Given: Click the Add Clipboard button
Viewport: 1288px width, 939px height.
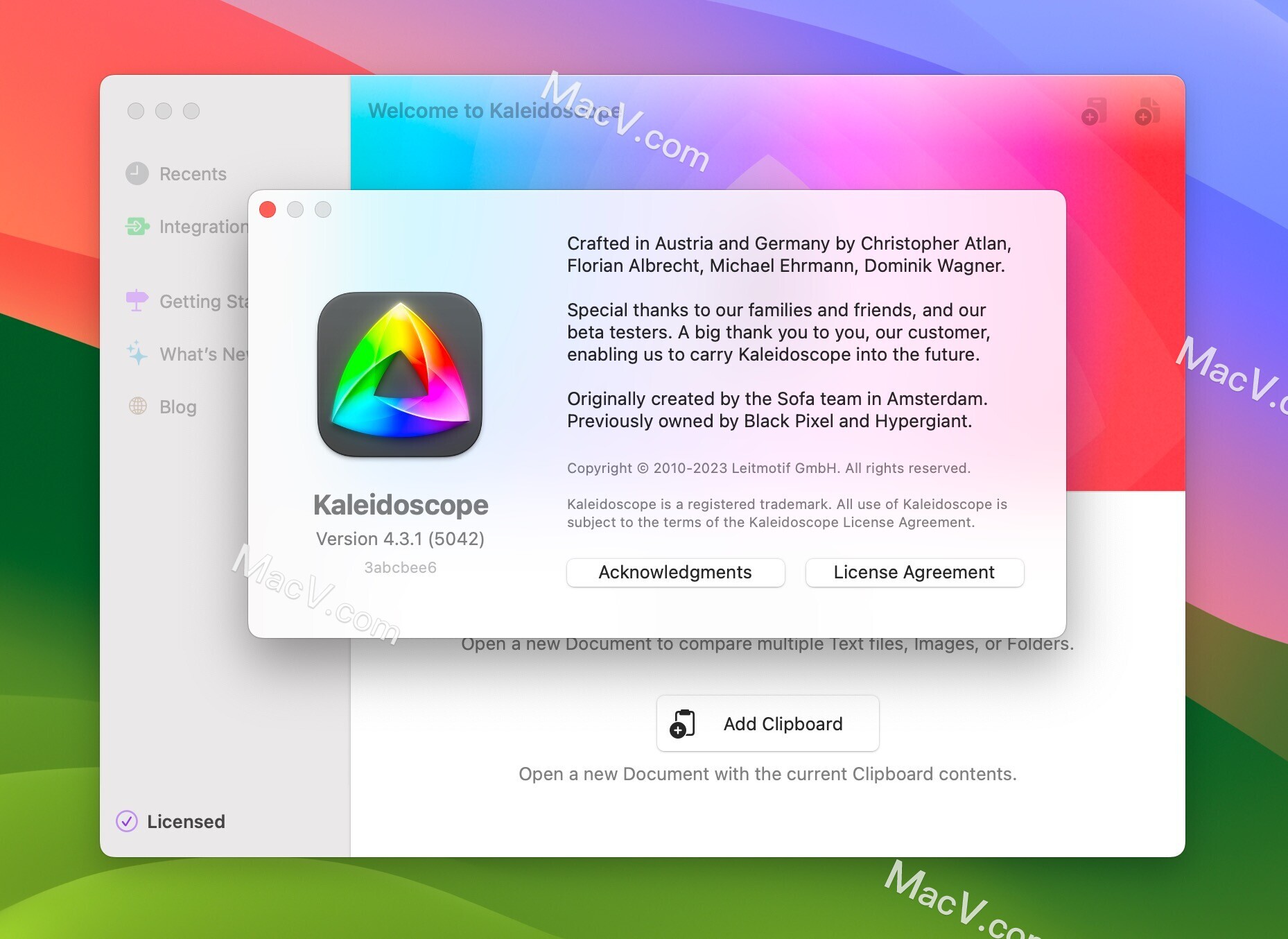Looking at the screenshot, I should pos(767,723).
